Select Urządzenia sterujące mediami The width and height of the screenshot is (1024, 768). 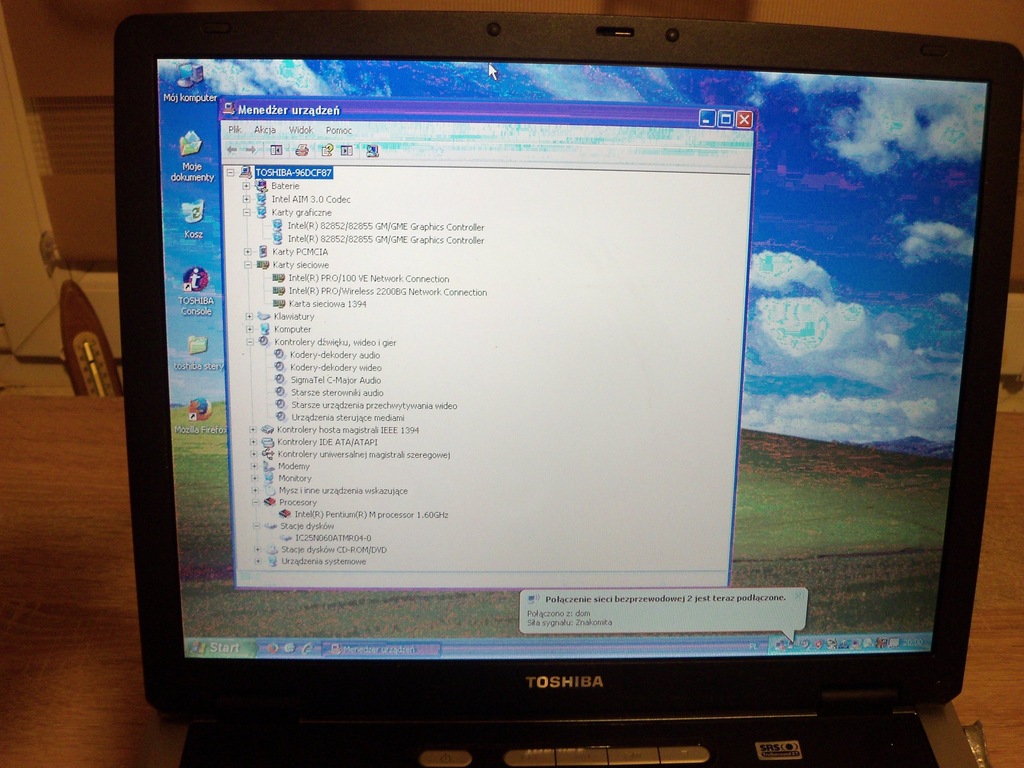tap(347, 417)
